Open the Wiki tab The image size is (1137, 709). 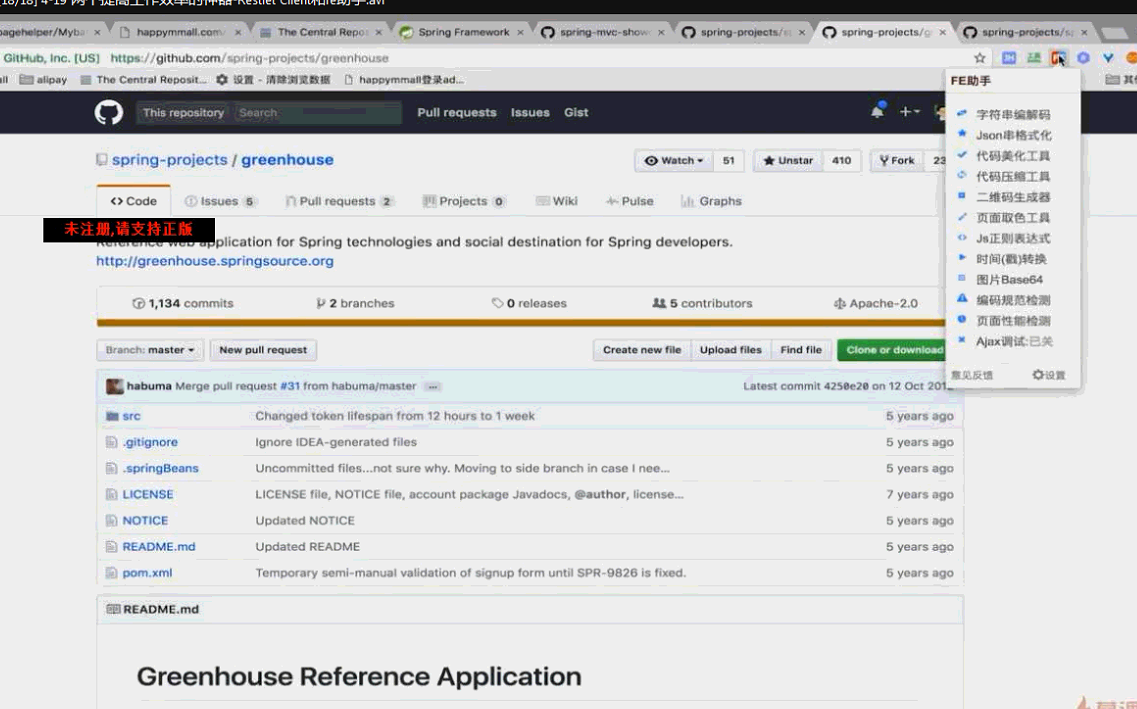pyautogui.click(x=556, y=201)
